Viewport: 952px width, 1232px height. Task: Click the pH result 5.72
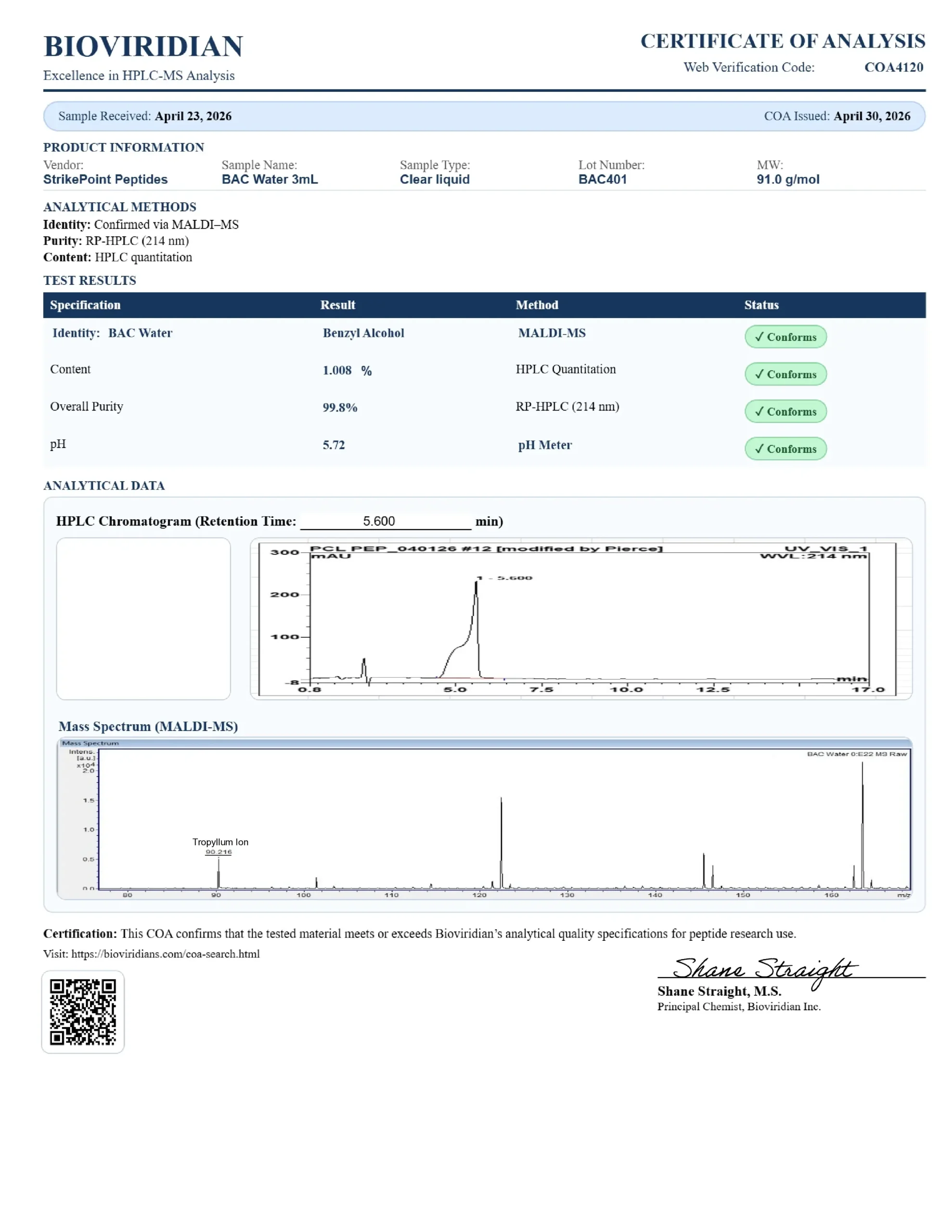point(334,445)
